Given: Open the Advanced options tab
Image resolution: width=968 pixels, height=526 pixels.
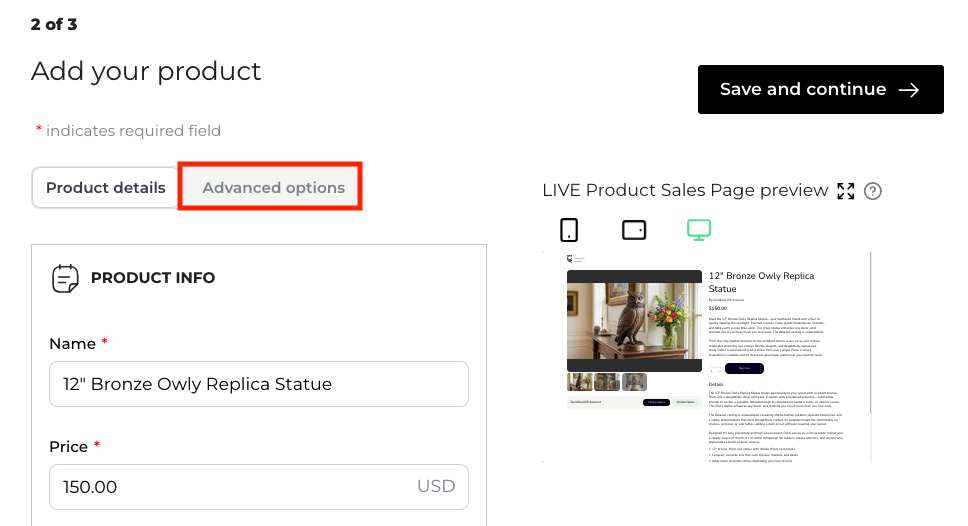Looking at the screenshot, I should [273, 187].
